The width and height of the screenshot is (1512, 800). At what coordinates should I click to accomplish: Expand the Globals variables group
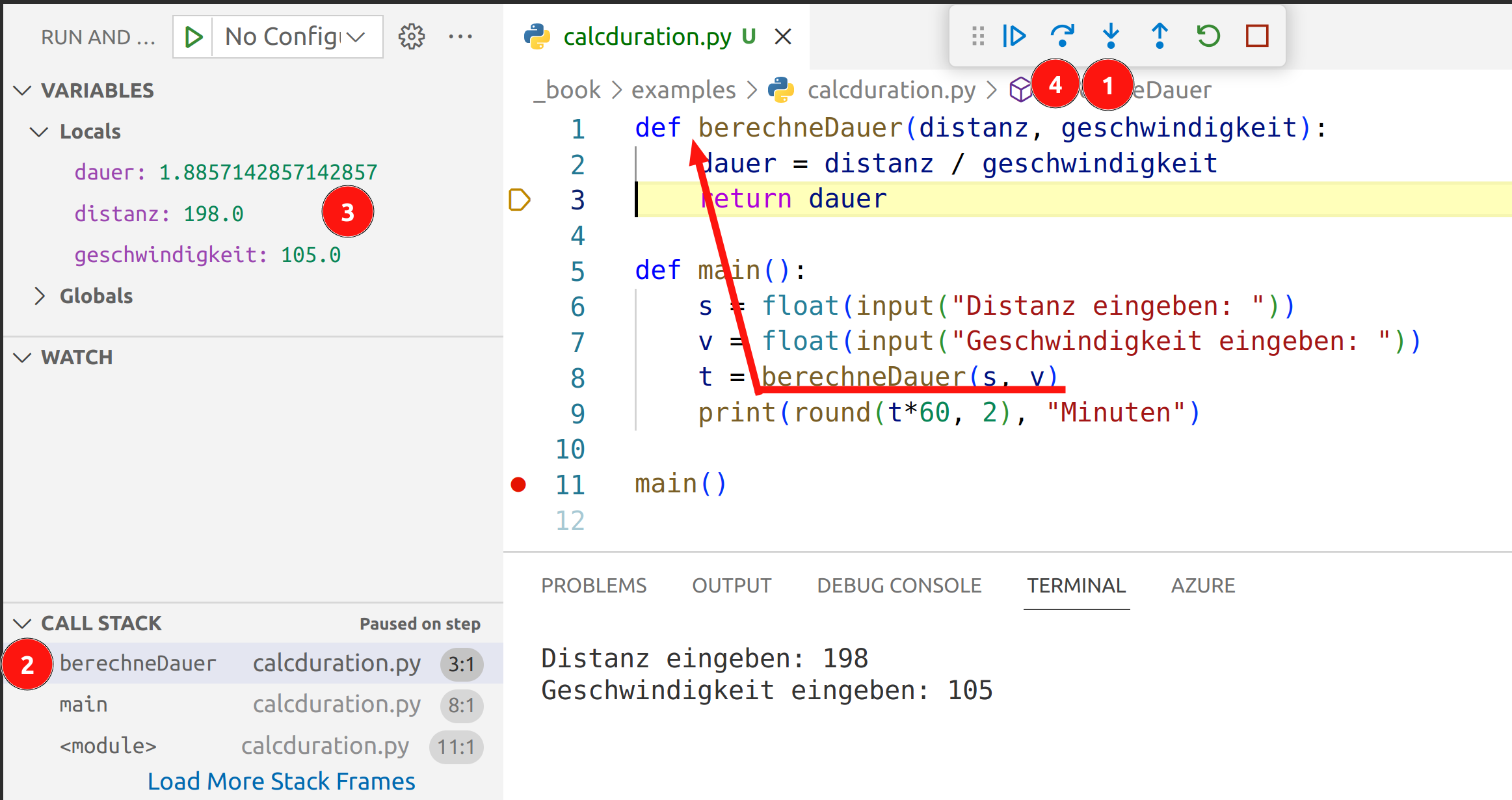pos(39,296)
